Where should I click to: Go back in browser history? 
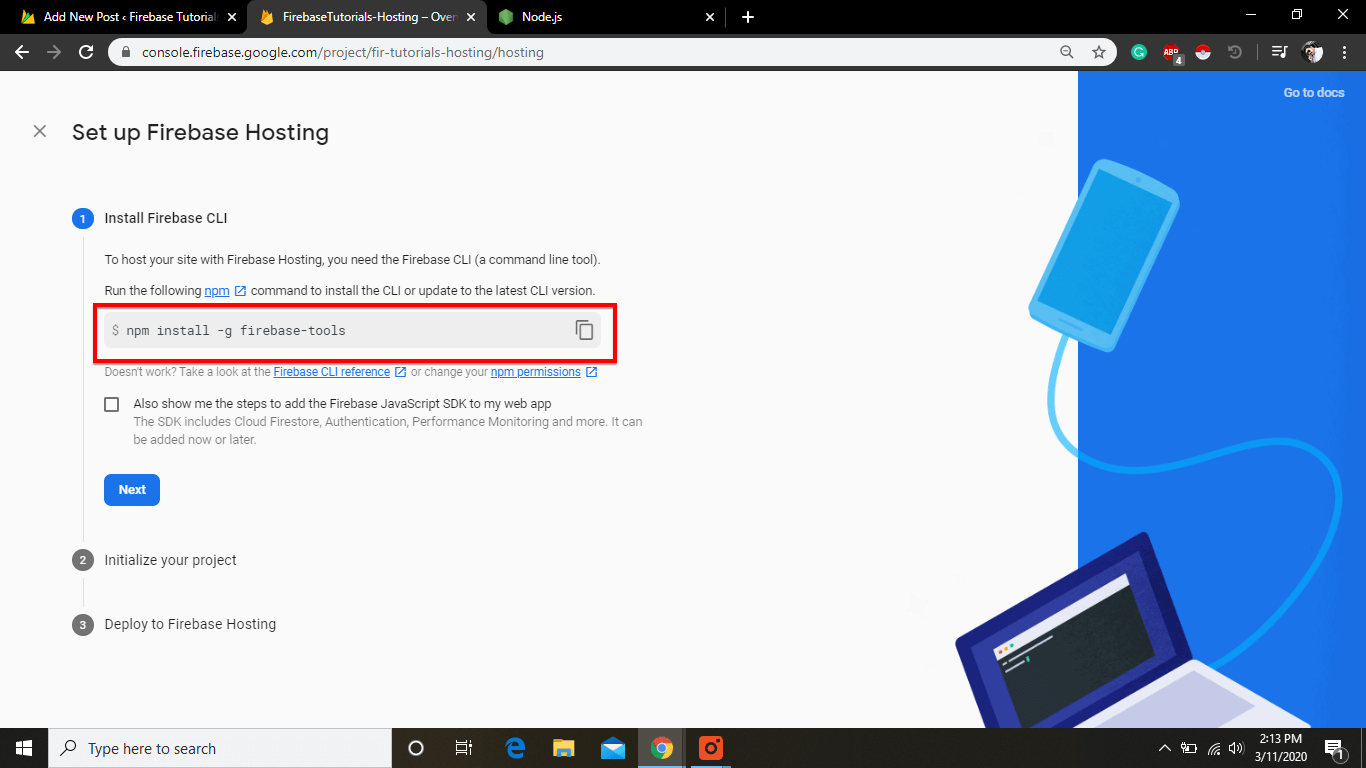22,52
